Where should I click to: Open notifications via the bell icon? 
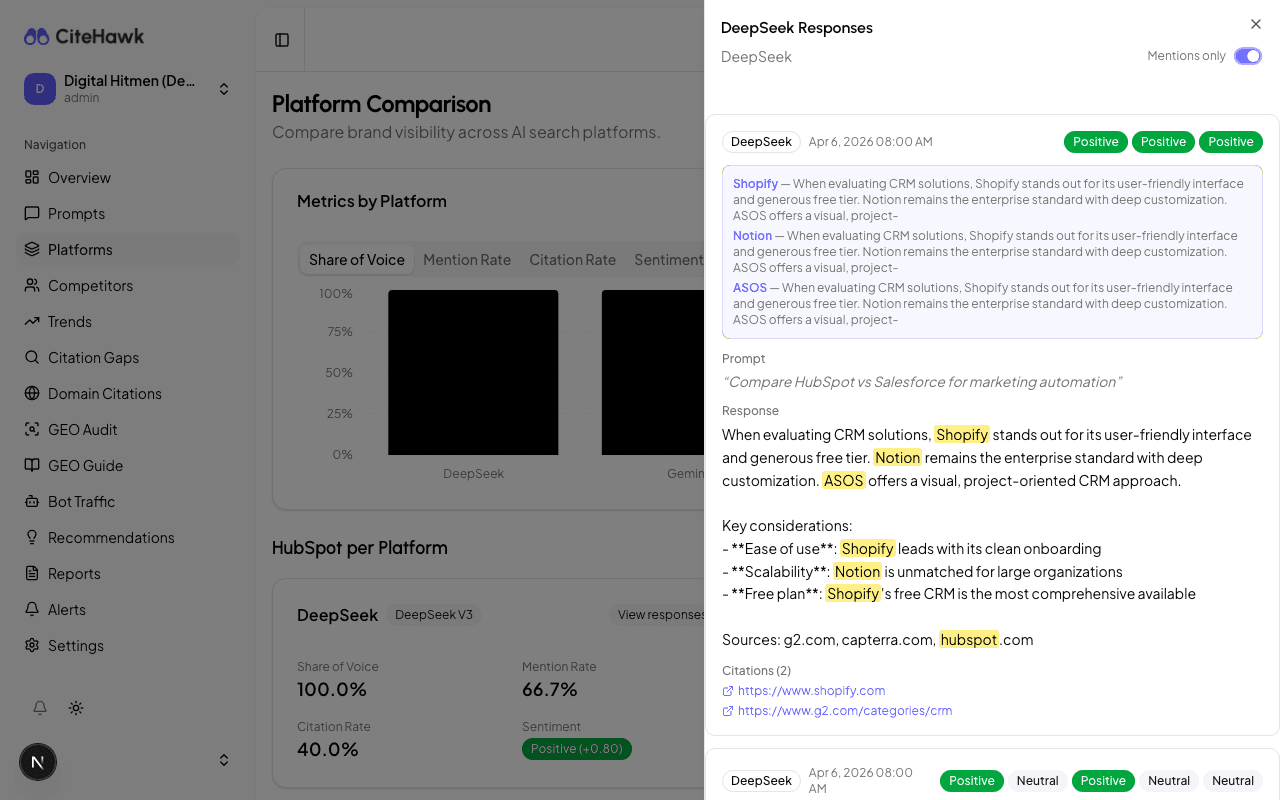click(39, 708)
